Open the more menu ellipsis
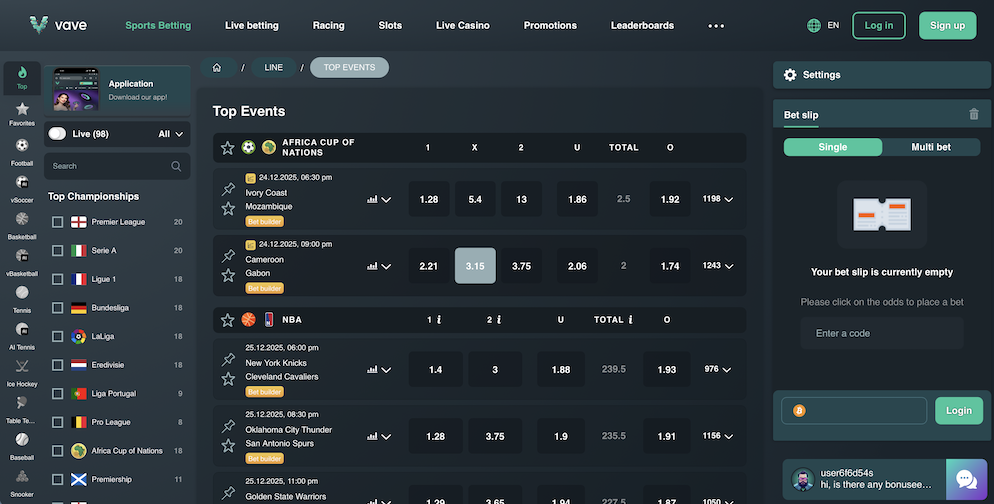Image resolution: width=994 pixels, height=504 pixels. tap(716, 26)
